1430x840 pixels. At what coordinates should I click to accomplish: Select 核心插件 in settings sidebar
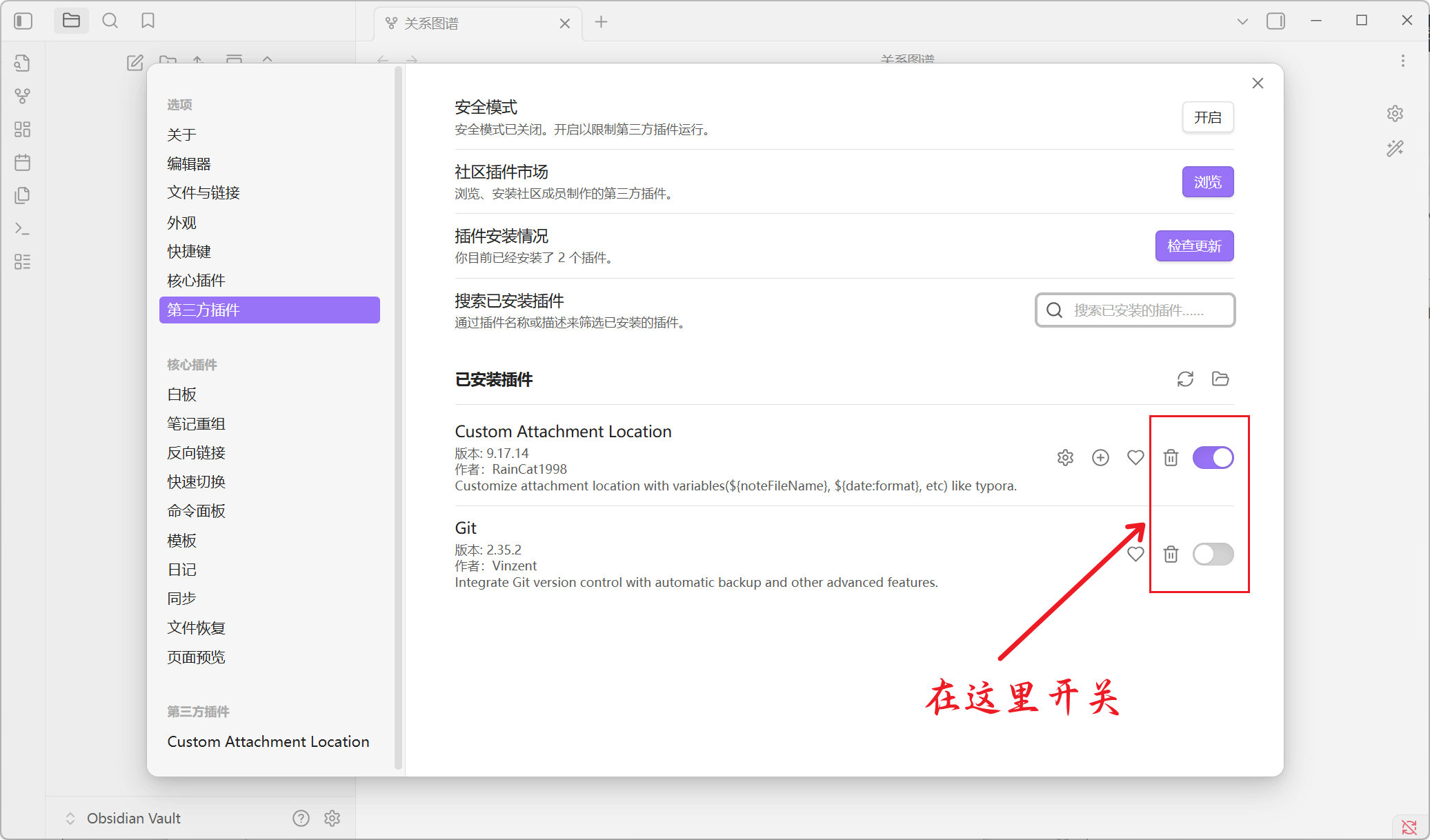(x=196, y=281)
